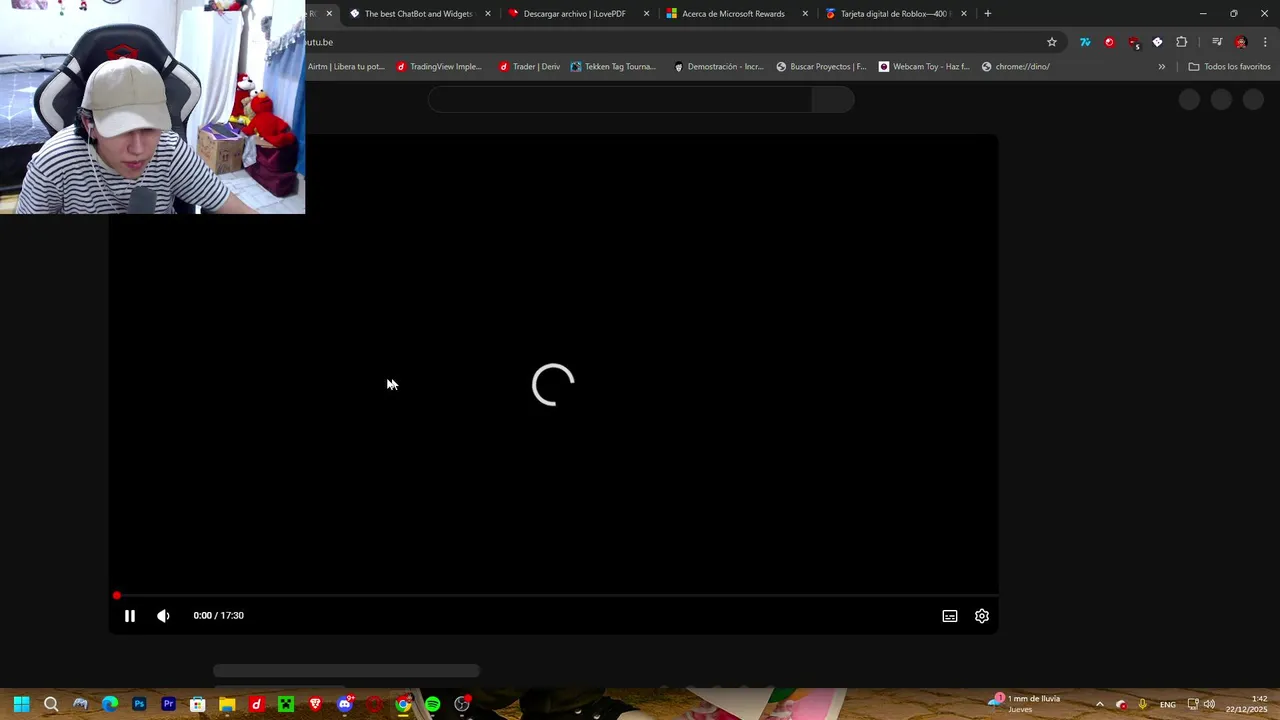Click the YouTube search box
The image size is (1280, 720).
620,99
